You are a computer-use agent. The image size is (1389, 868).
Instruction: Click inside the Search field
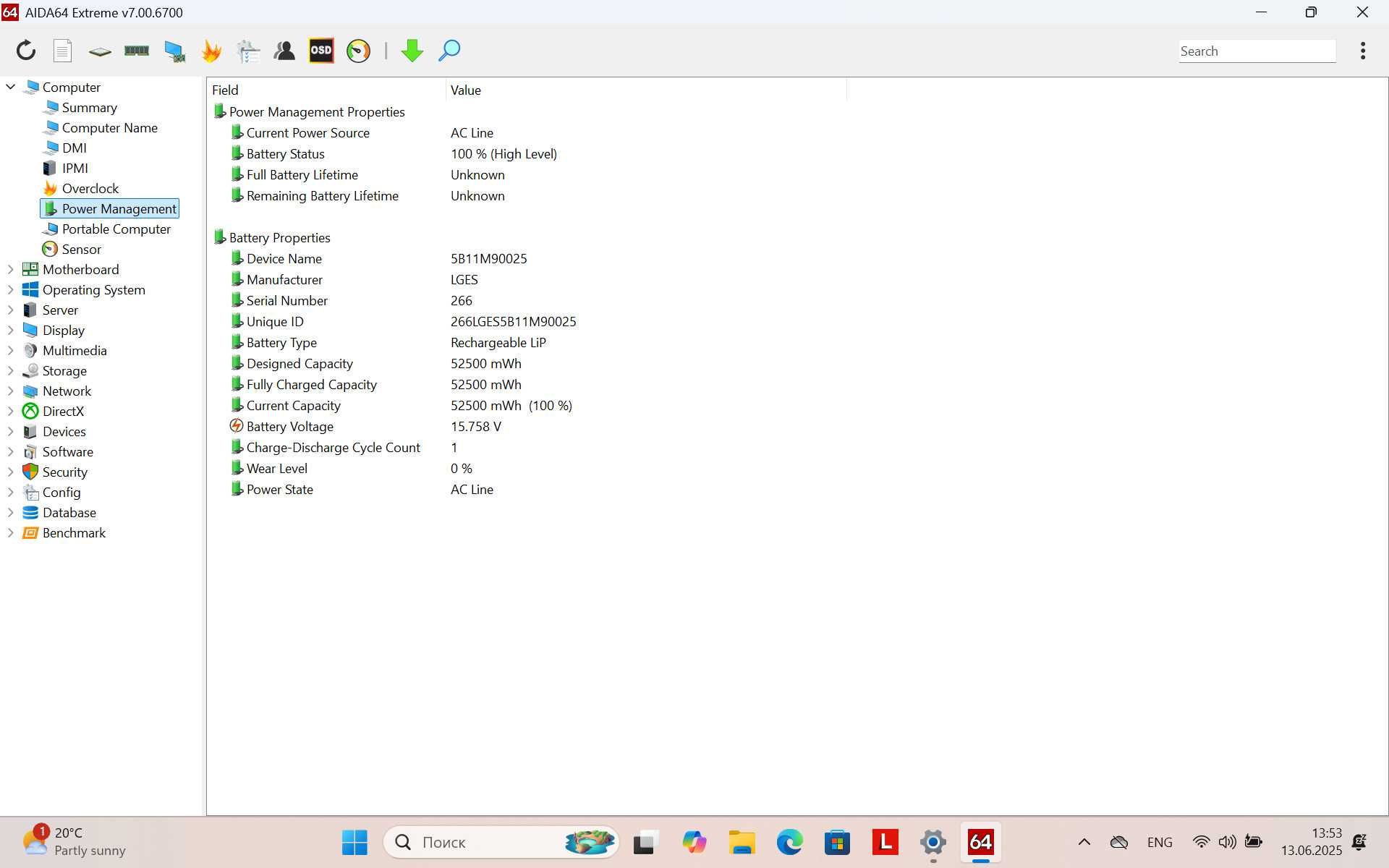point(1257,51)
